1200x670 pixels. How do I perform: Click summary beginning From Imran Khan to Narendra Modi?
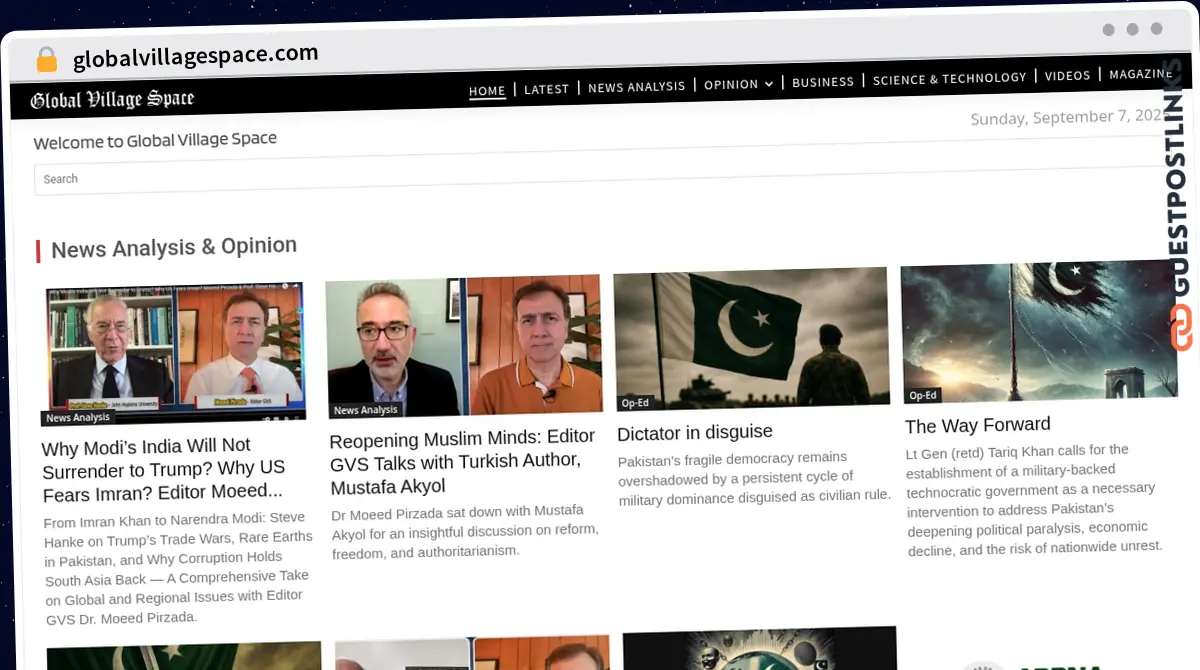click(x=177, y=568)
